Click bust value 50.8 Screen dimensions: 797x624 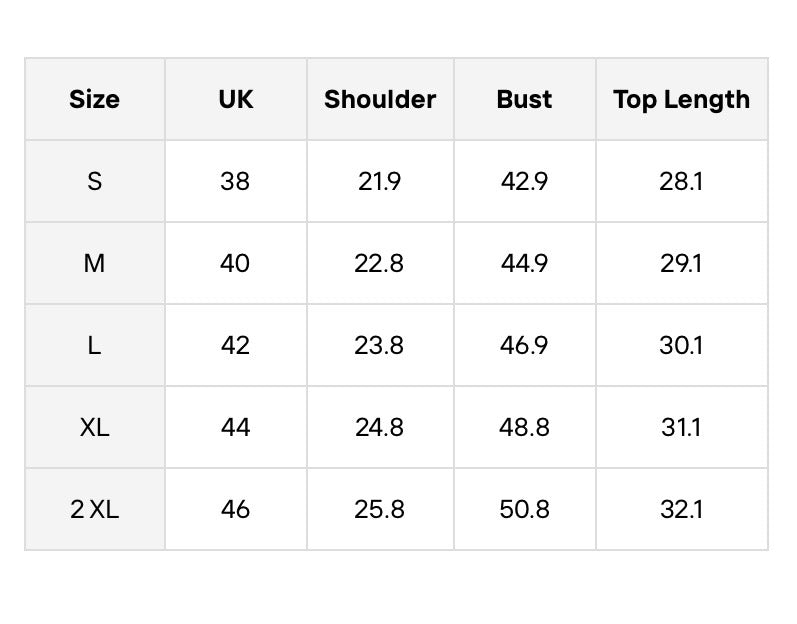click(x=525, y=509)
